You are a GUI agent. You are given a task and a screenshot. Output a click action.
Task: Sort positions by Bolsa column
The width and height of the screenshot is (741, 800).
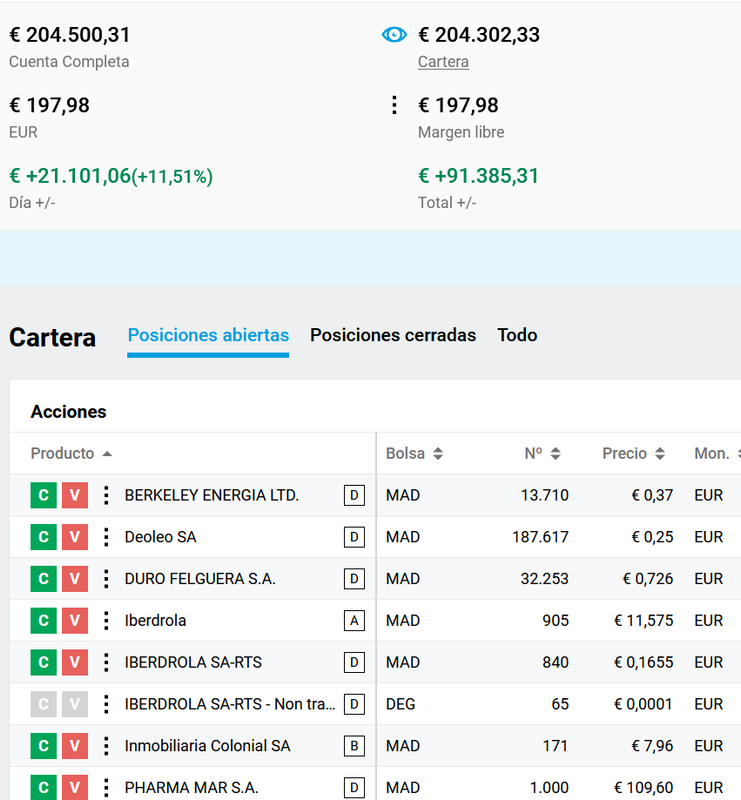point(414,453)
